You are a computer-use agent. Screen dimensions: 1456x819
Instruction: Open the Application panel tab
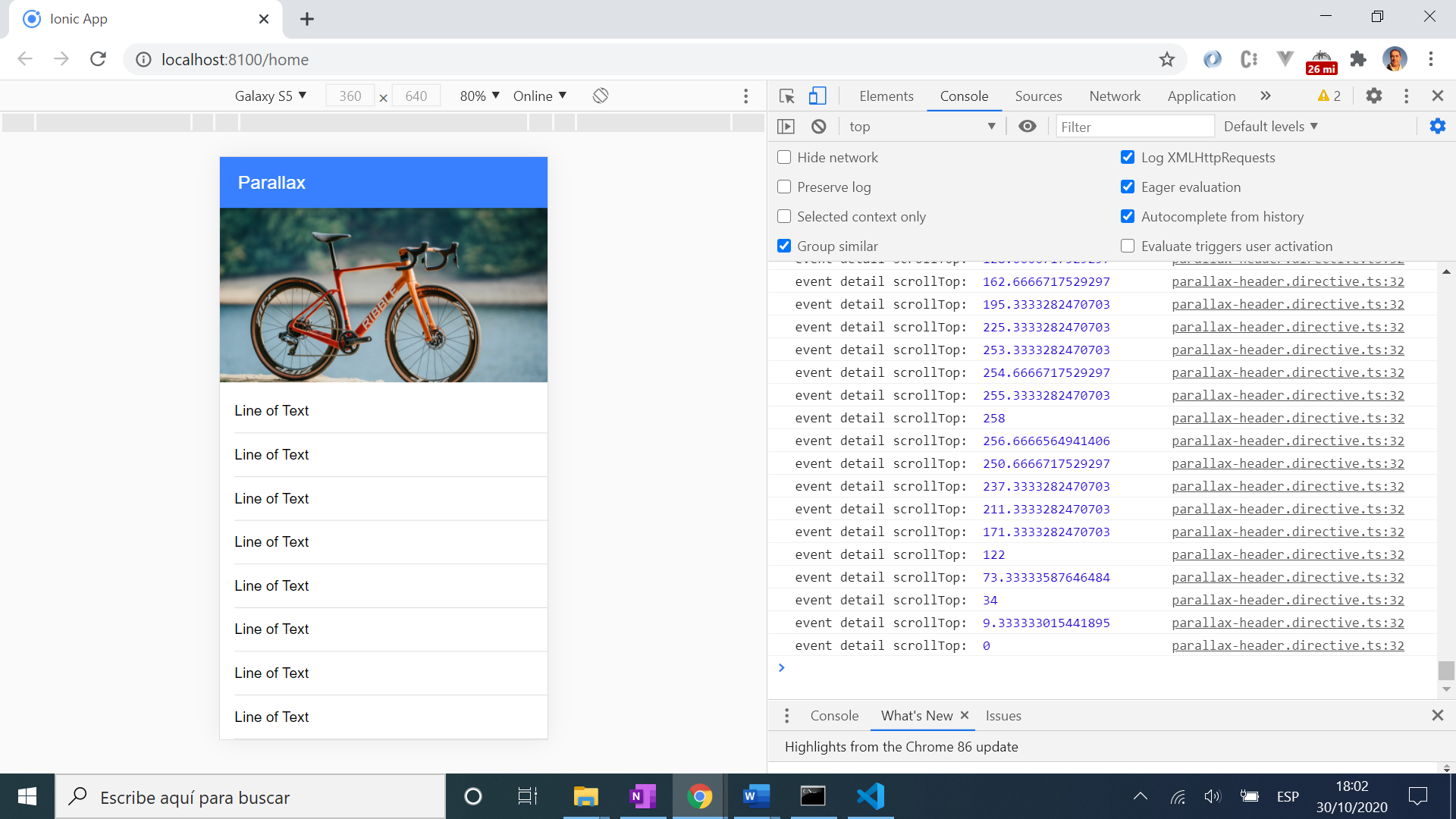(1201, 96)
